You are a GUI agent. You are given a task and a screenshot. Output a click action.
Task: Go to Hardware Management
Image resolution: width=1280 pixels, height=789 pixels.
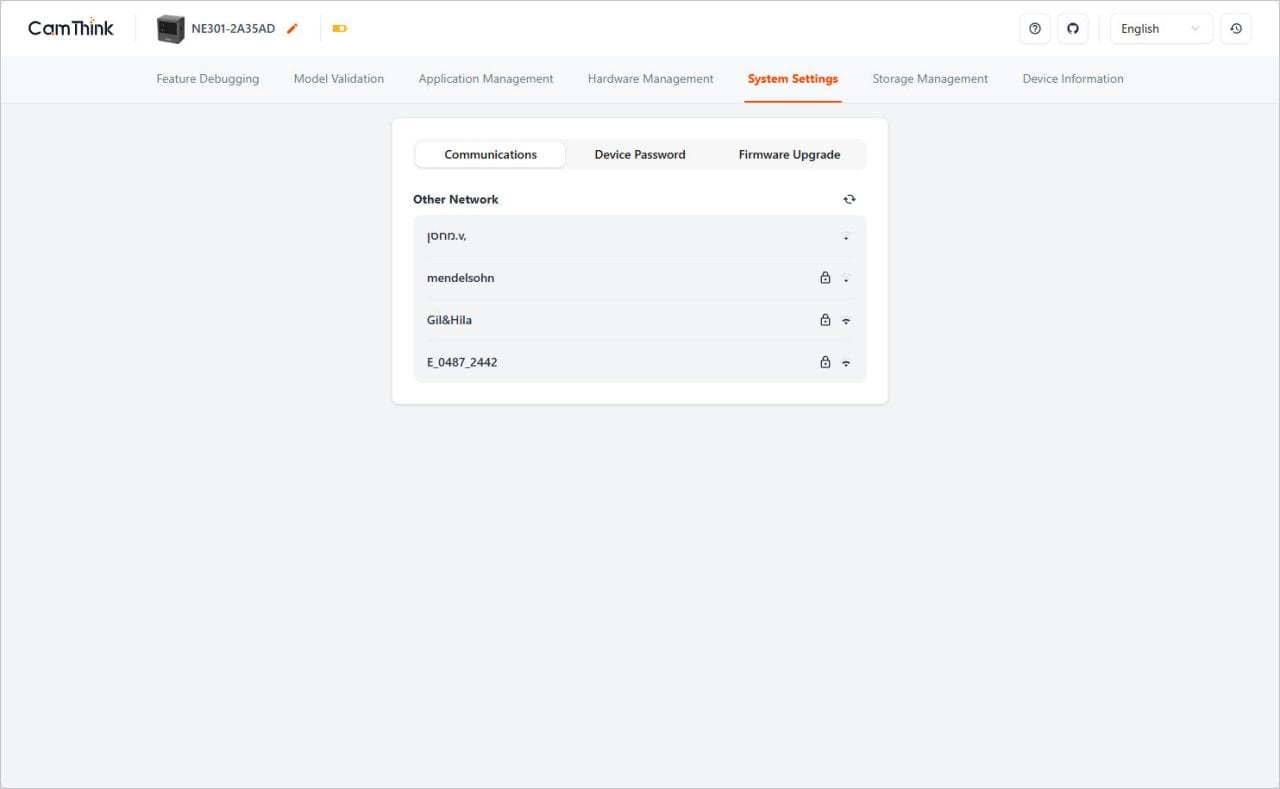(650, 79)
